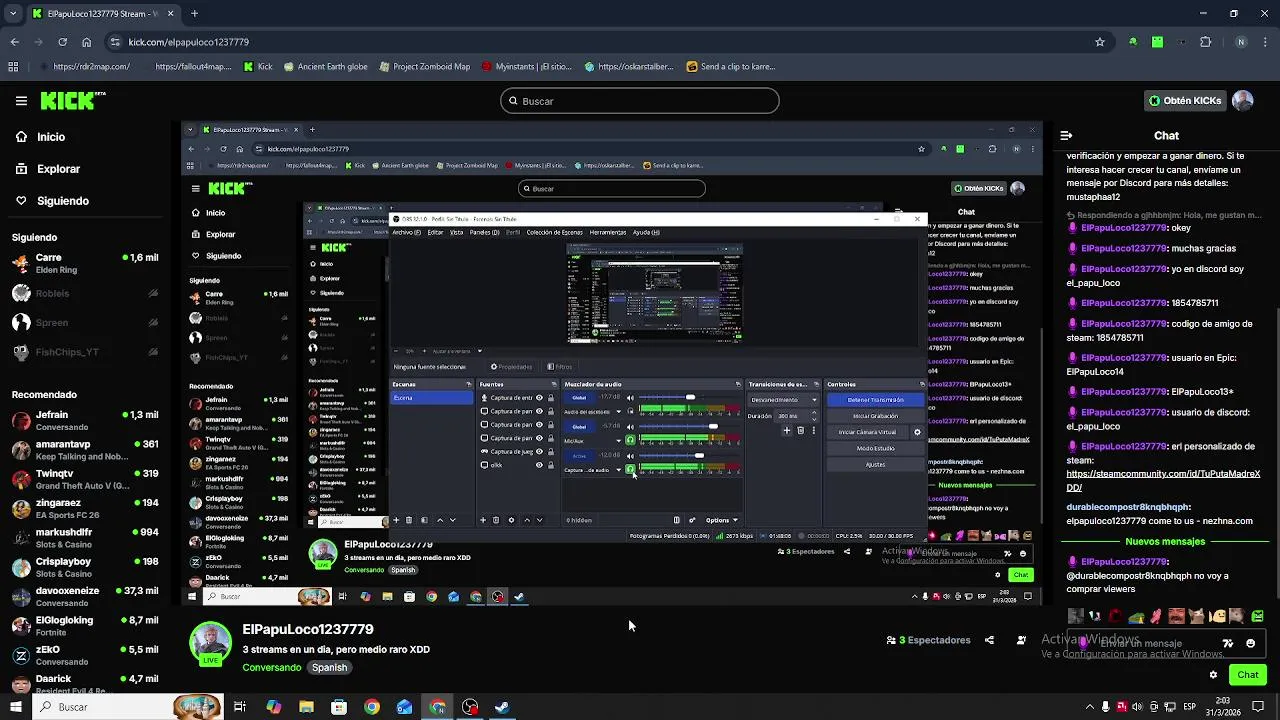Click the browser address bar URL
Viewport: 1280px width, 720px height.
pyautogui.click(x=188, y=42)
